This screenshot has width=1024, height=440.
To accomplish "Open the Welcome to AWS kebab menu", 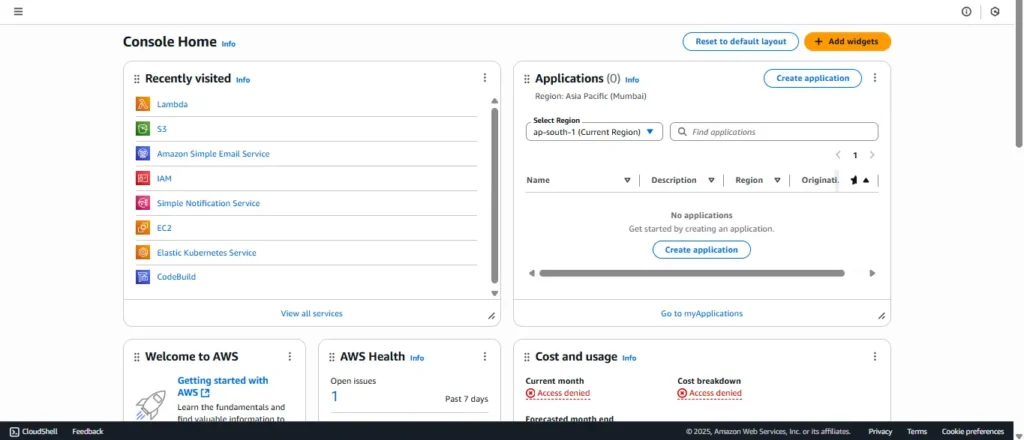I will pyautogui.click(x=289, y=356).
